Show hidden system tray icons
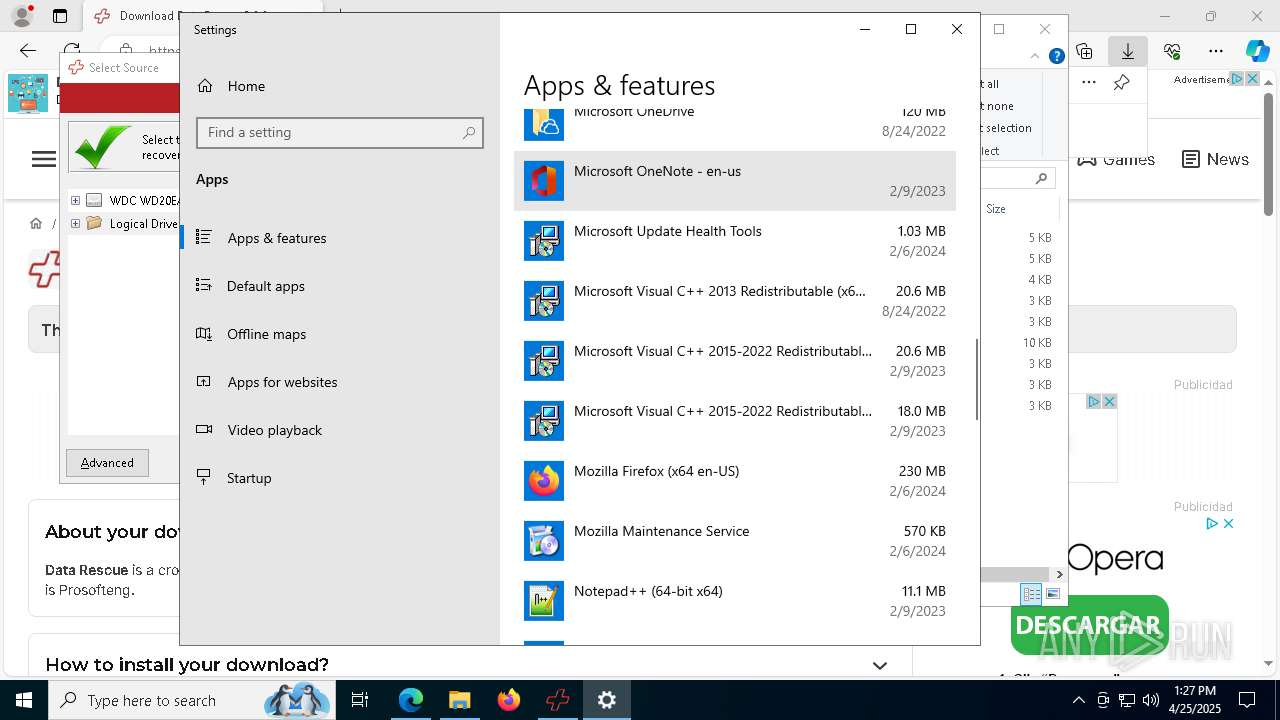The height and width of the screenshot is (720, 1280). (1079, 700)
